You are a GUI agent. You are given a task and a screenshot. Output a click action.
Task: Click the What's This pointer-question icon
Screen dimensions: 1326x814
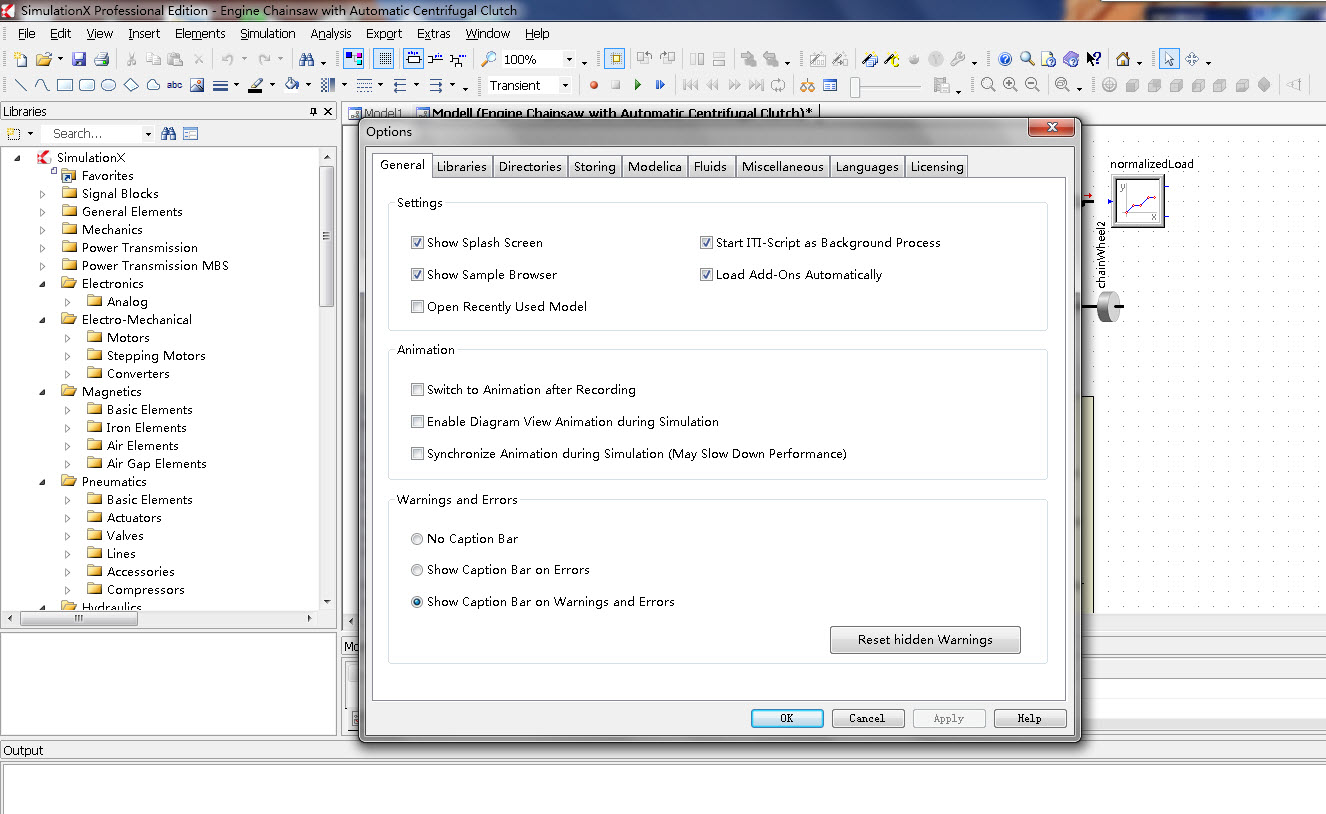click(1094, 59)
